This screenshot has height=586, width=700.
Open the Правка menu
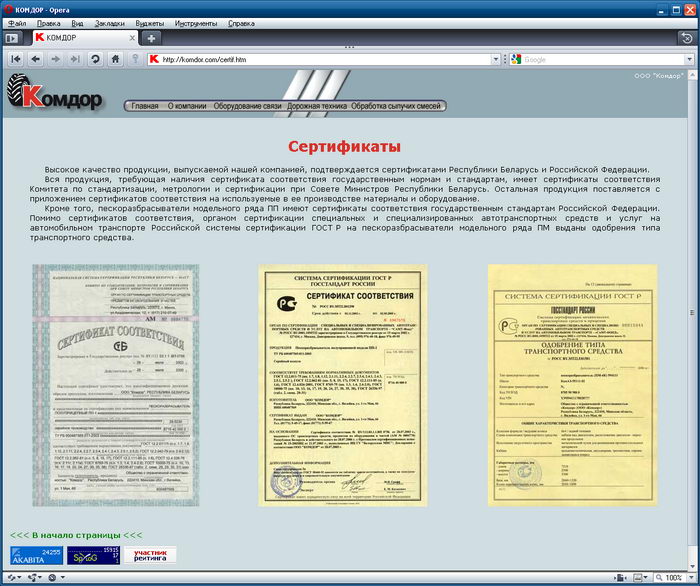coord(49,24)
